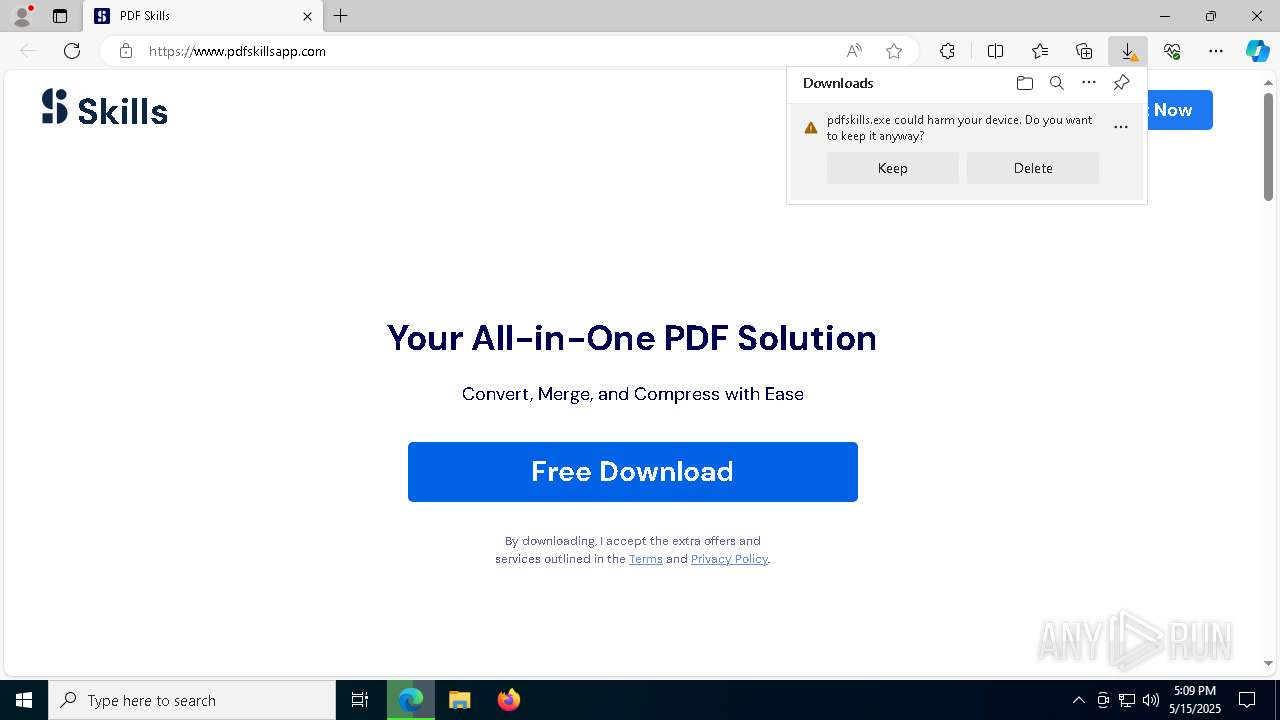Add page to favorites star icon
Viewport: 1280px width, 720px height.
[894, 51]
